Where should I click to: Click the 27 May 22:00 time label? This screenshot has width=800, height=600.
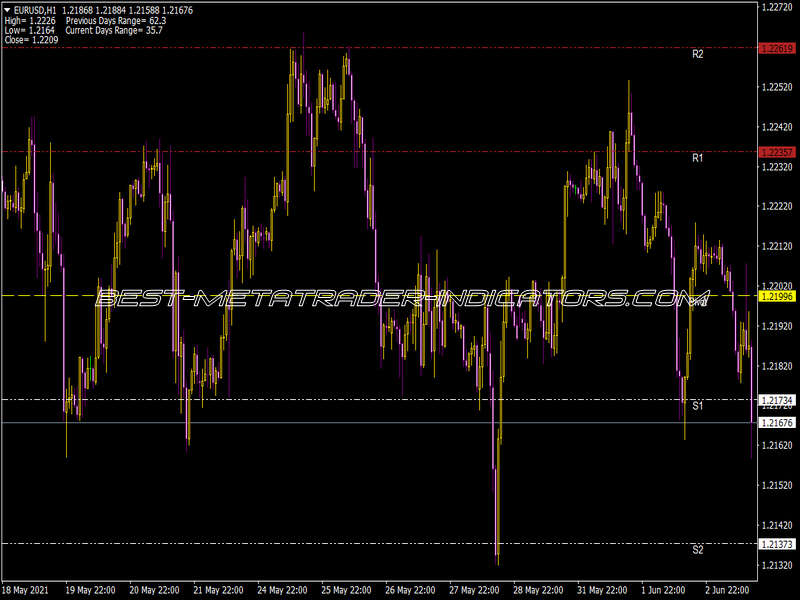point(474,590)
